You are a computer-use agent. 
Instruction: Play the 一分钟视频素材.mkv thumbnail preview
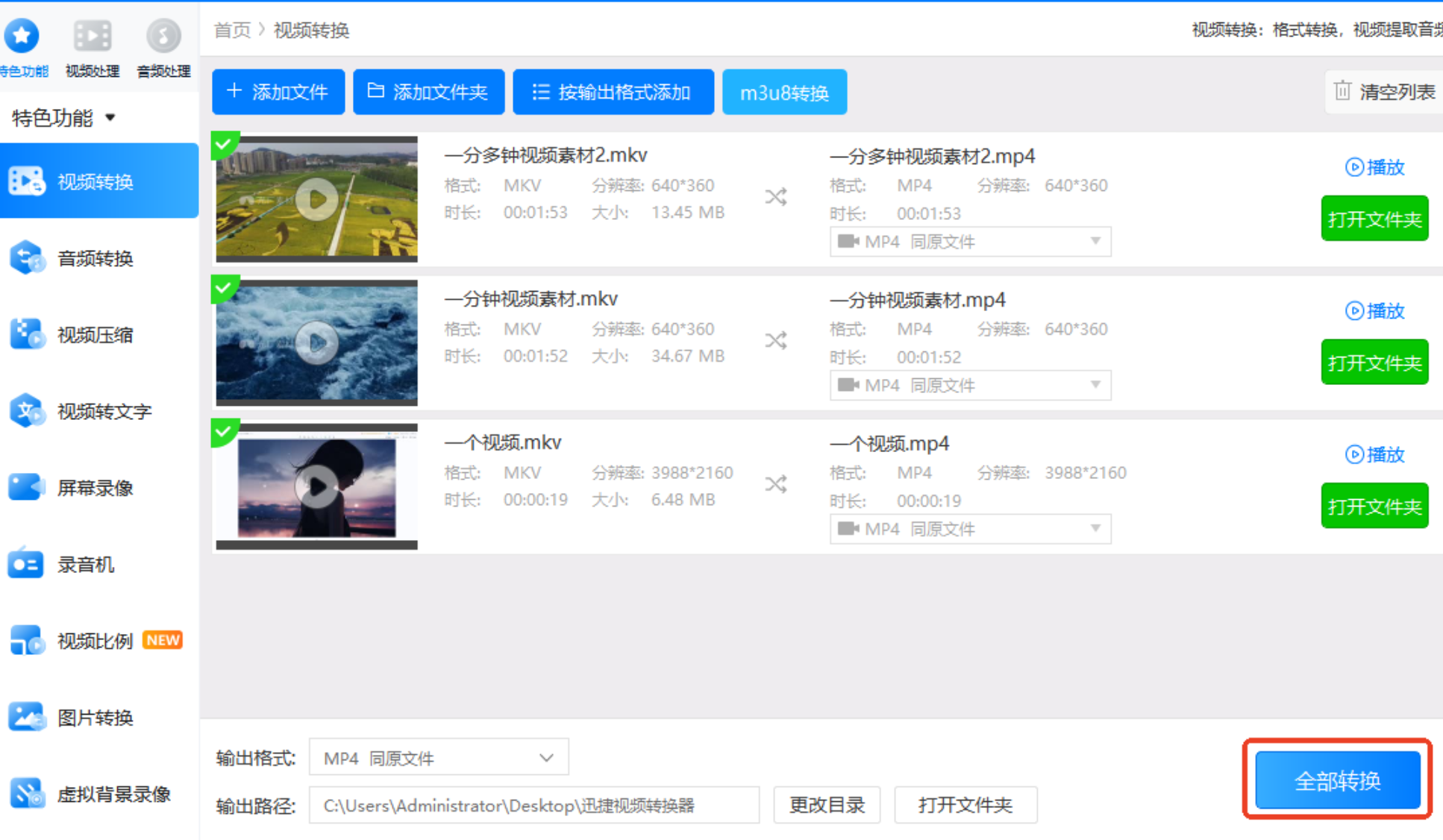[x=316, y=343]
